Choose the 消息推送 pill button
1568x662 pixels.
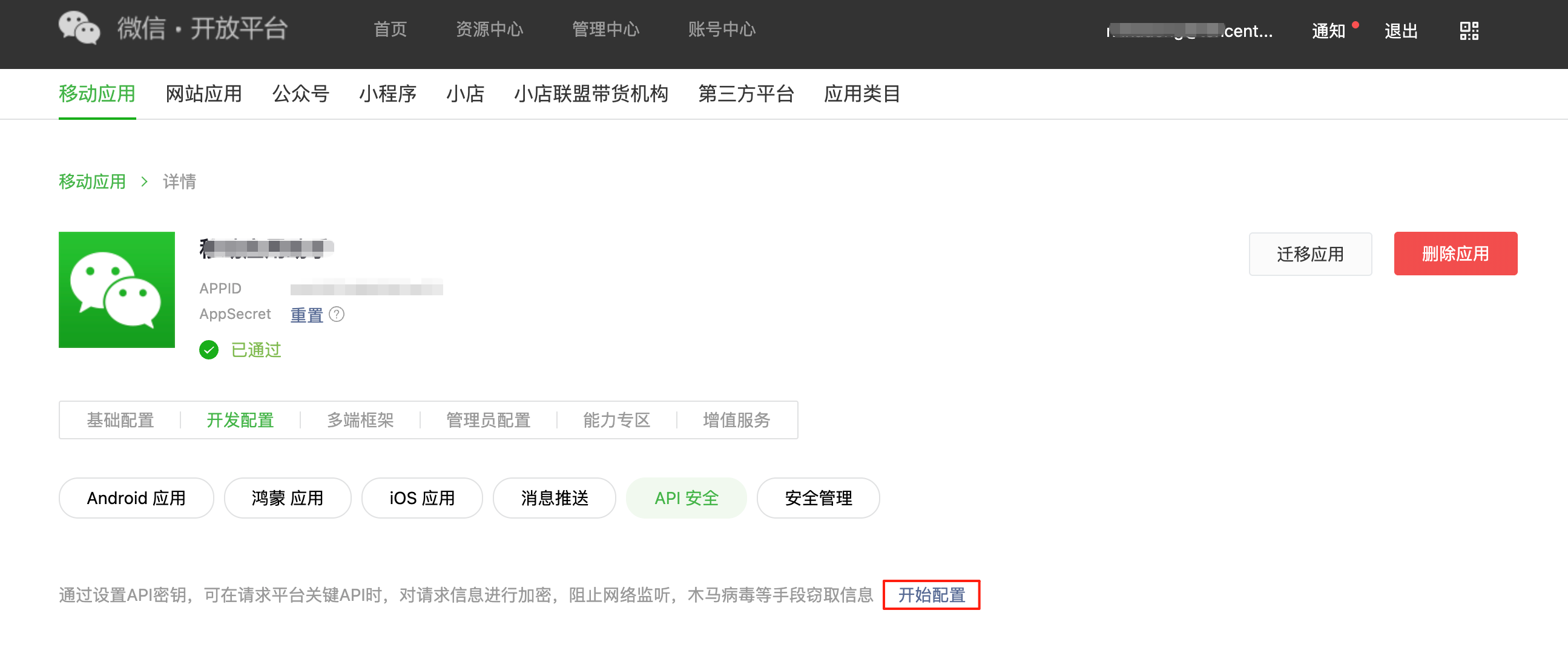554,498
